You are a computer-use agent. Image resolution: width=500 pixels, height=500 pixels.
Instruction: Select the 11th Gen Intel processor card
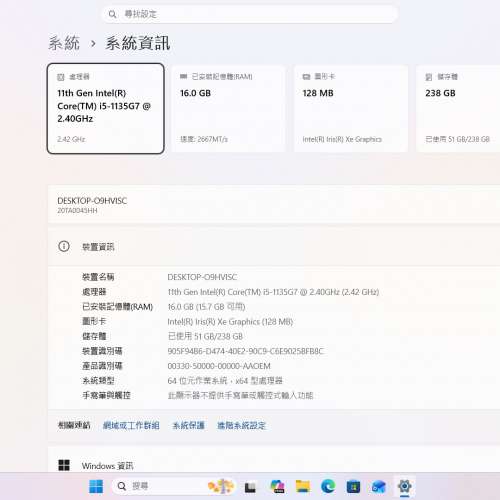click(x=106, y=109)
